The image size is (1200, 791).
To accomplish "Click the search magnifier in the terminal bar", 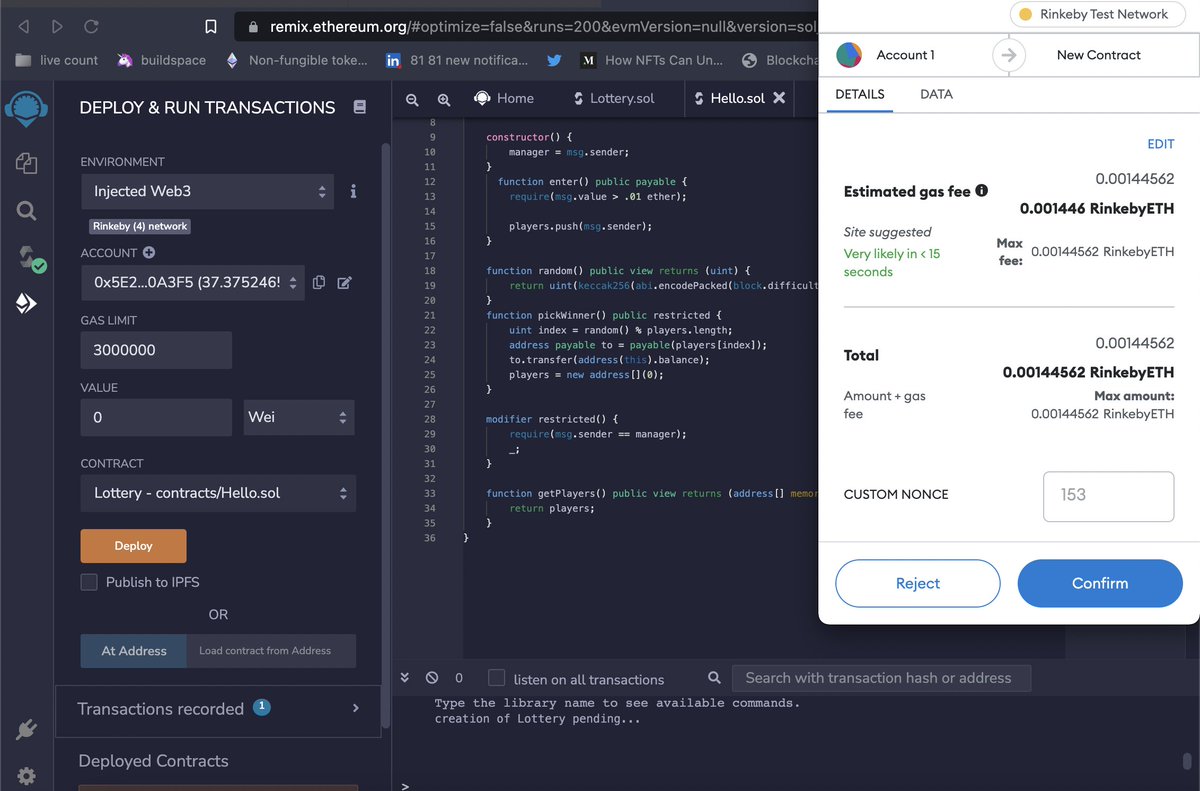I will (x=714, y=678).
